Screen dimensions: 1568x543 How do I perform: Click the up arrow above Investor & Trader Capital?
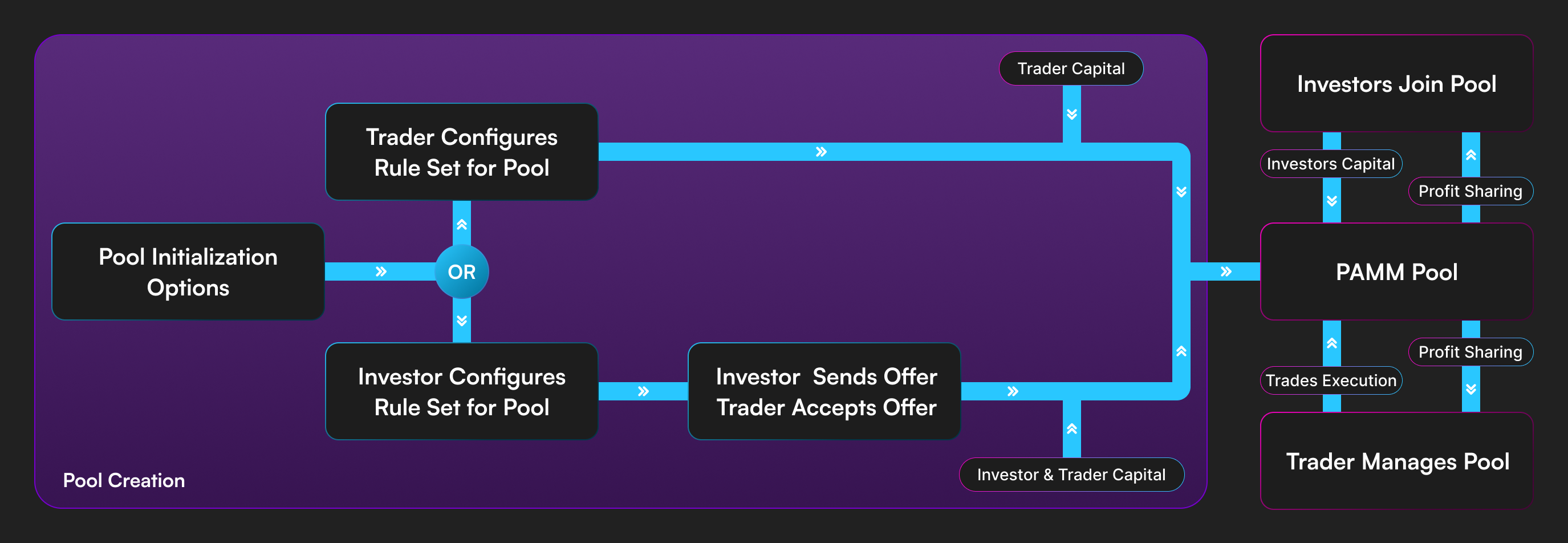[x=1072, y=428]
